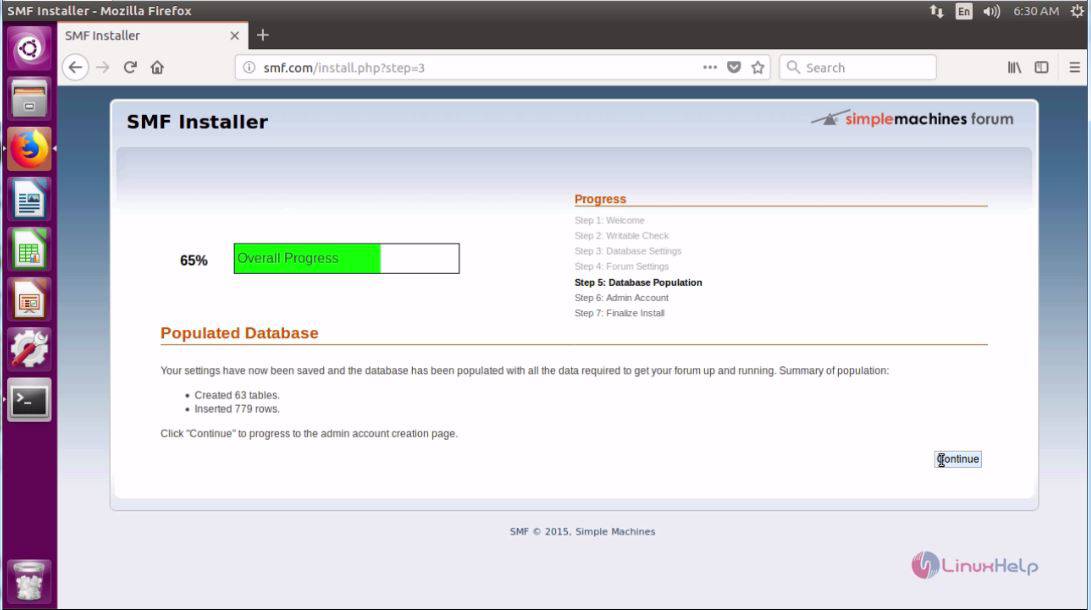Open page actions menu in address bar
The width and height of the screenshot is (1091, 610).
coord(710,67)
